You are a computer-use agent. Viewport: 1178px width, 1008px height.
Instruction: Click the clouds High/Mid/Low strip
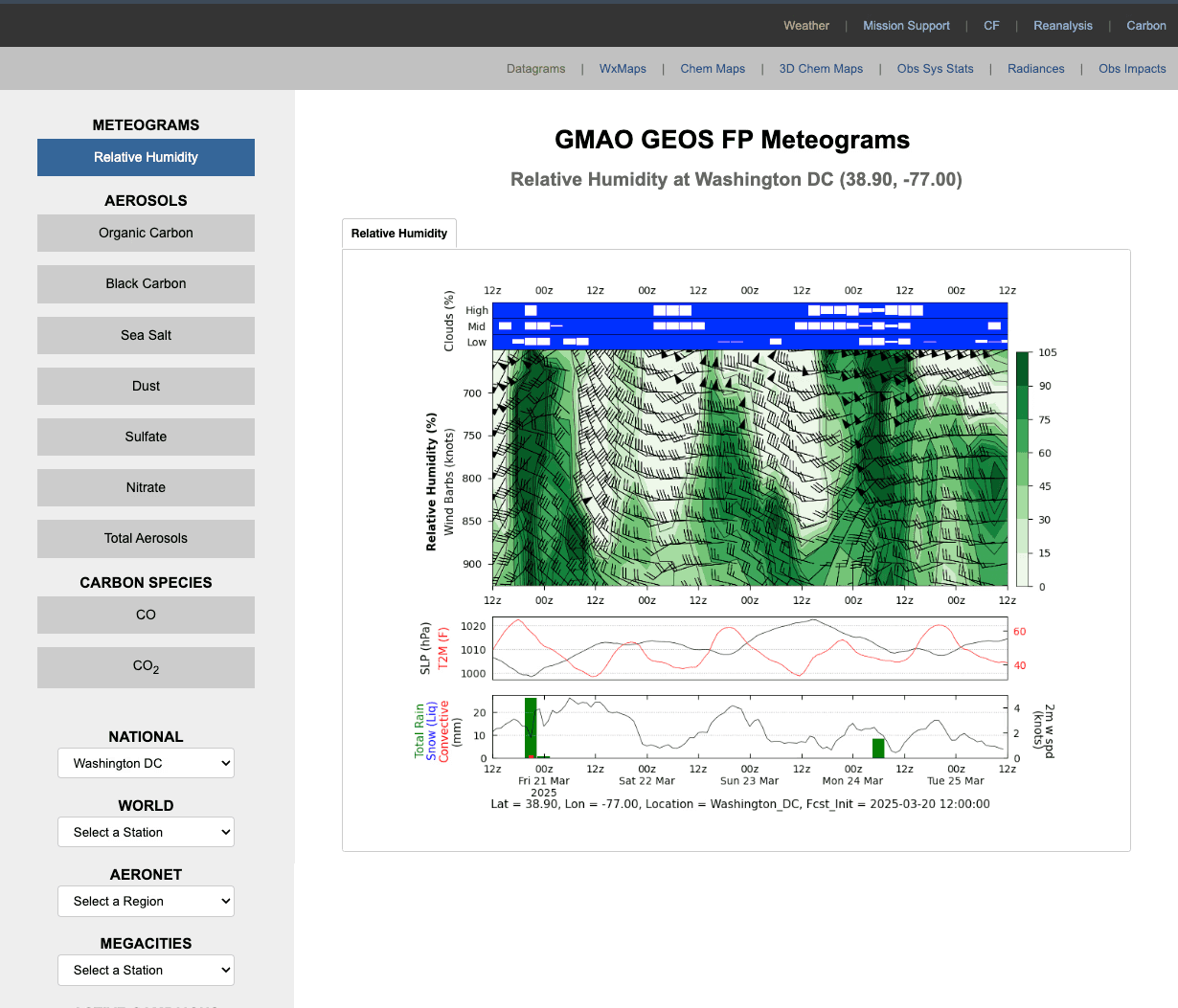[750, 325]
